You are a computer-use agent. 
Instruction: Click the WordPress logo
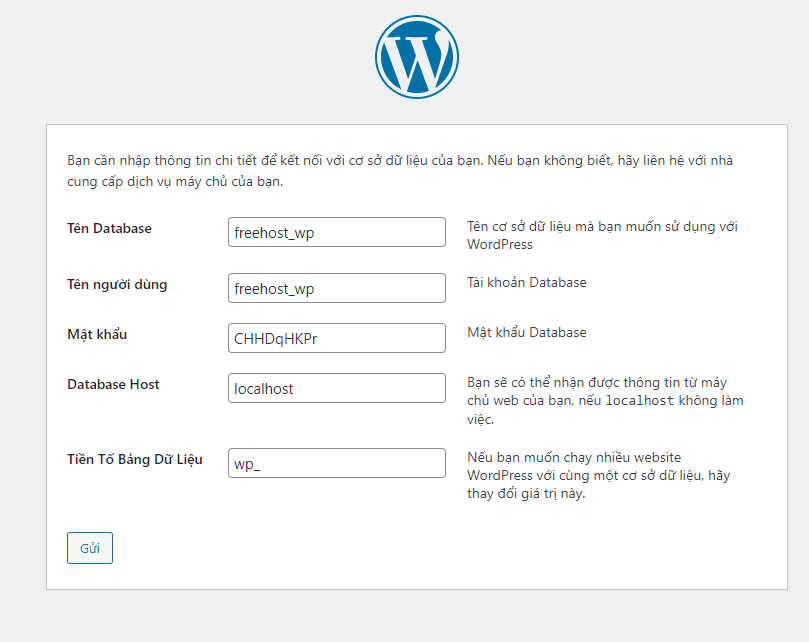417,57
